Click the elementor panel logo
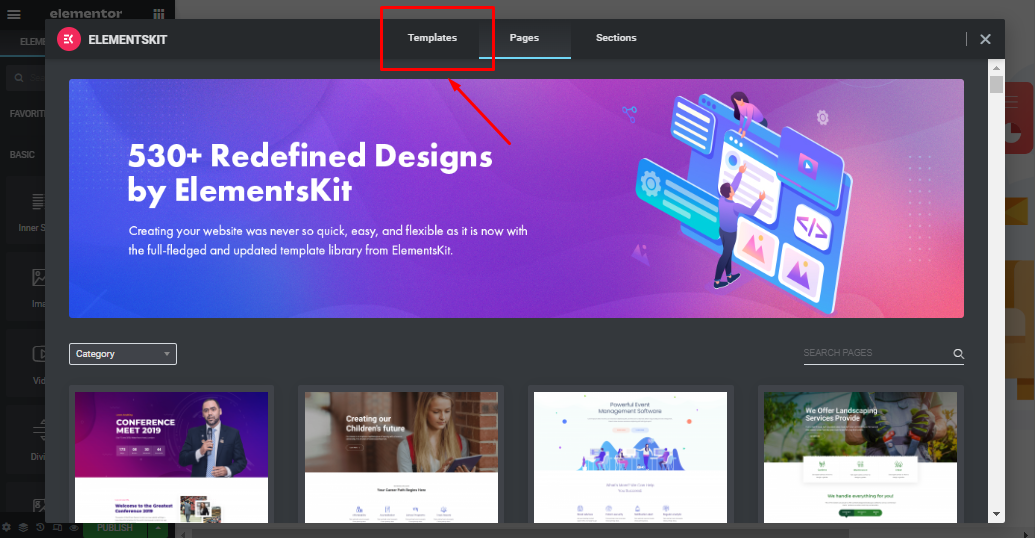This screenshot has width=1035, height=538. click(86, 14)
